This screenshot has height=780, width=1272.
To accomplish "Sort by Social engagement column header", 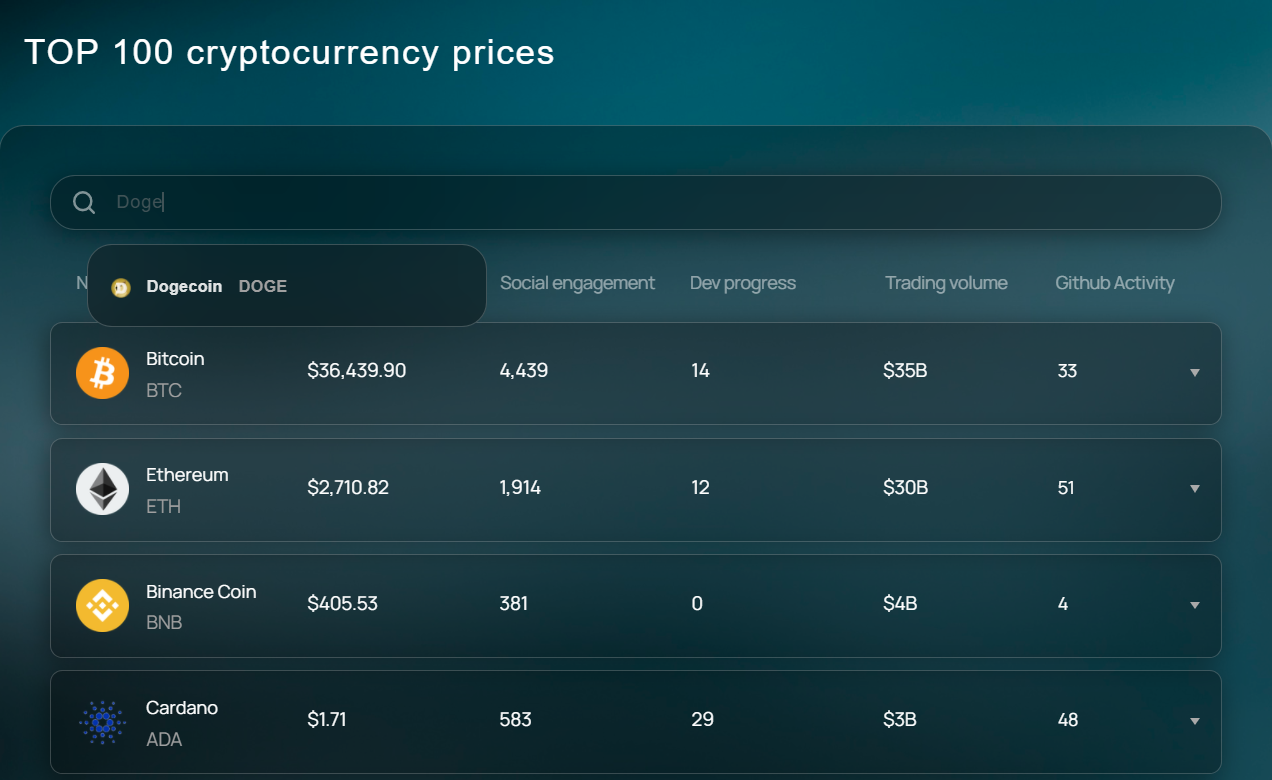I will [577, 283].
